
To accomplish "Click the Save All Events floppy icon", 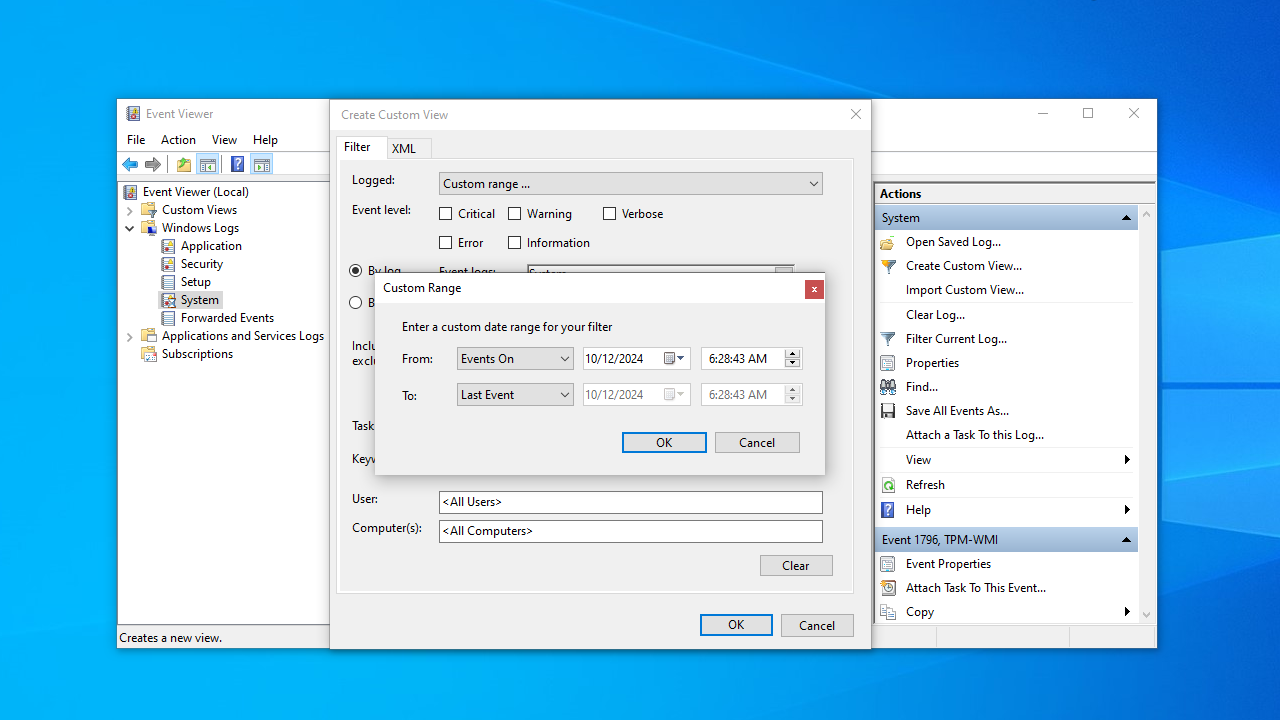I will pyautogui.click(x=888, y=411).
